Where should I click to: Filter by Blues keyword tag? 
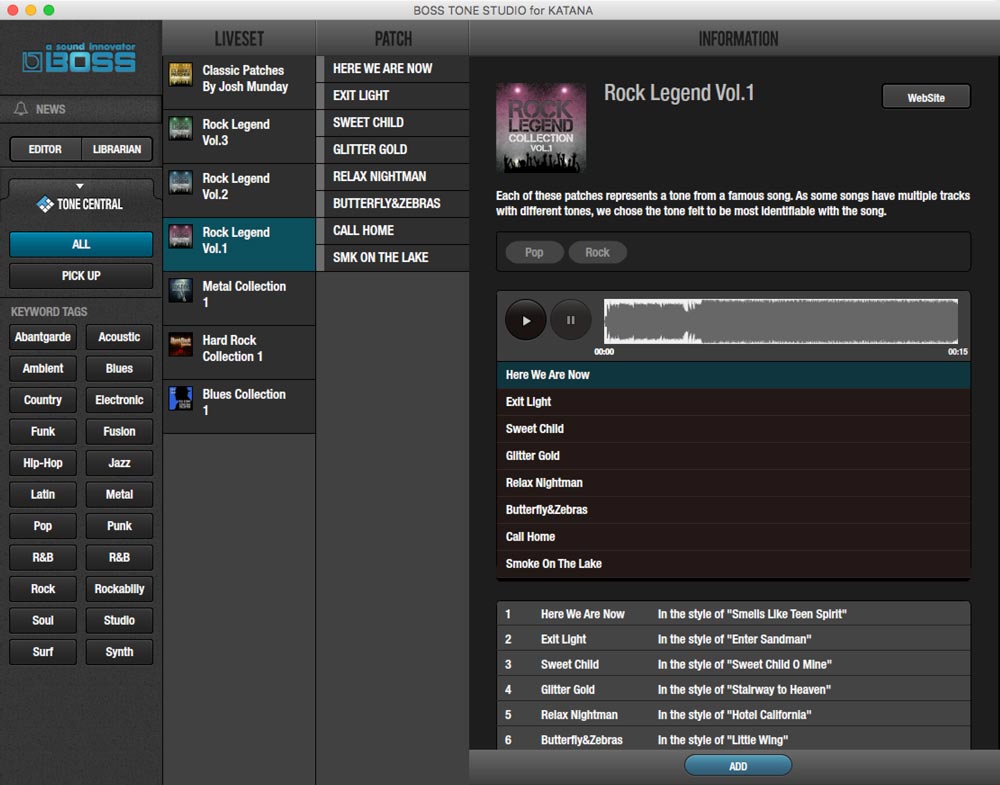[x=119, y=369]
